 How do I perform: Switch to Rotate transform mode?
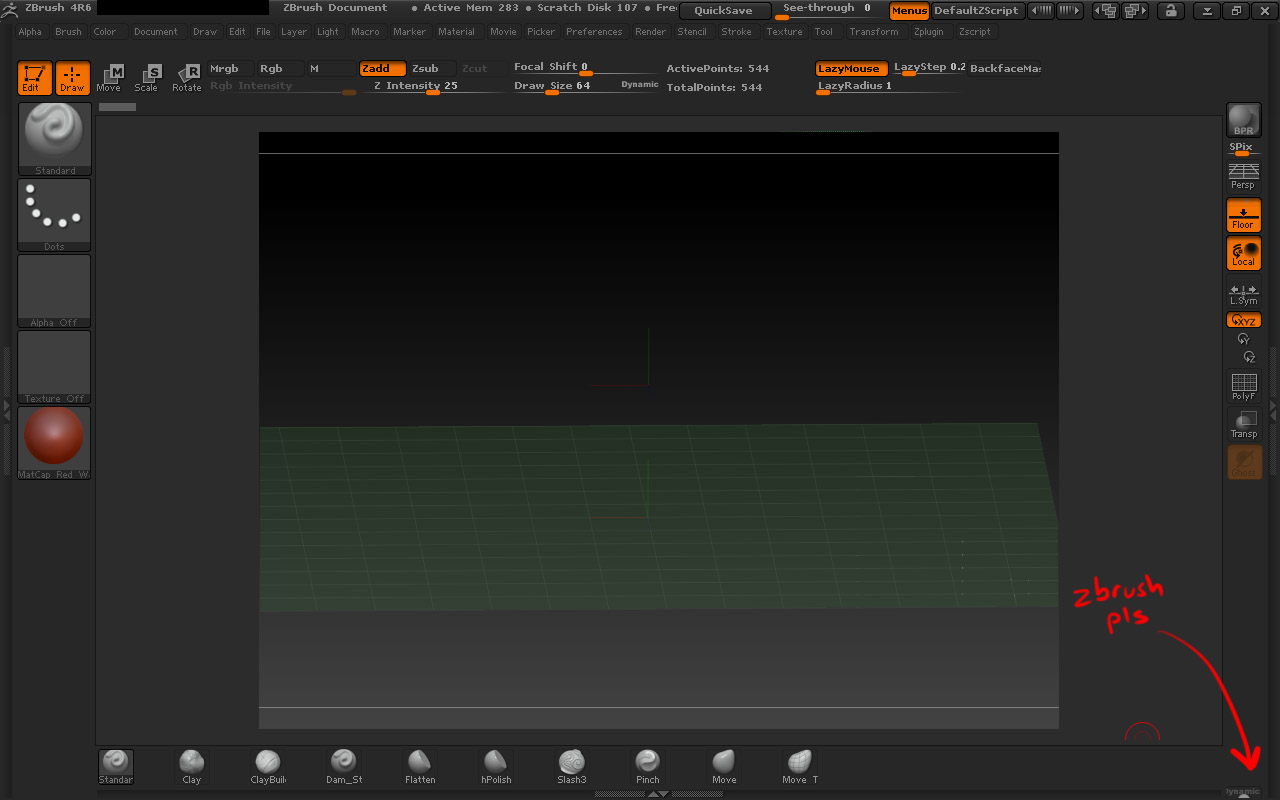186,78
